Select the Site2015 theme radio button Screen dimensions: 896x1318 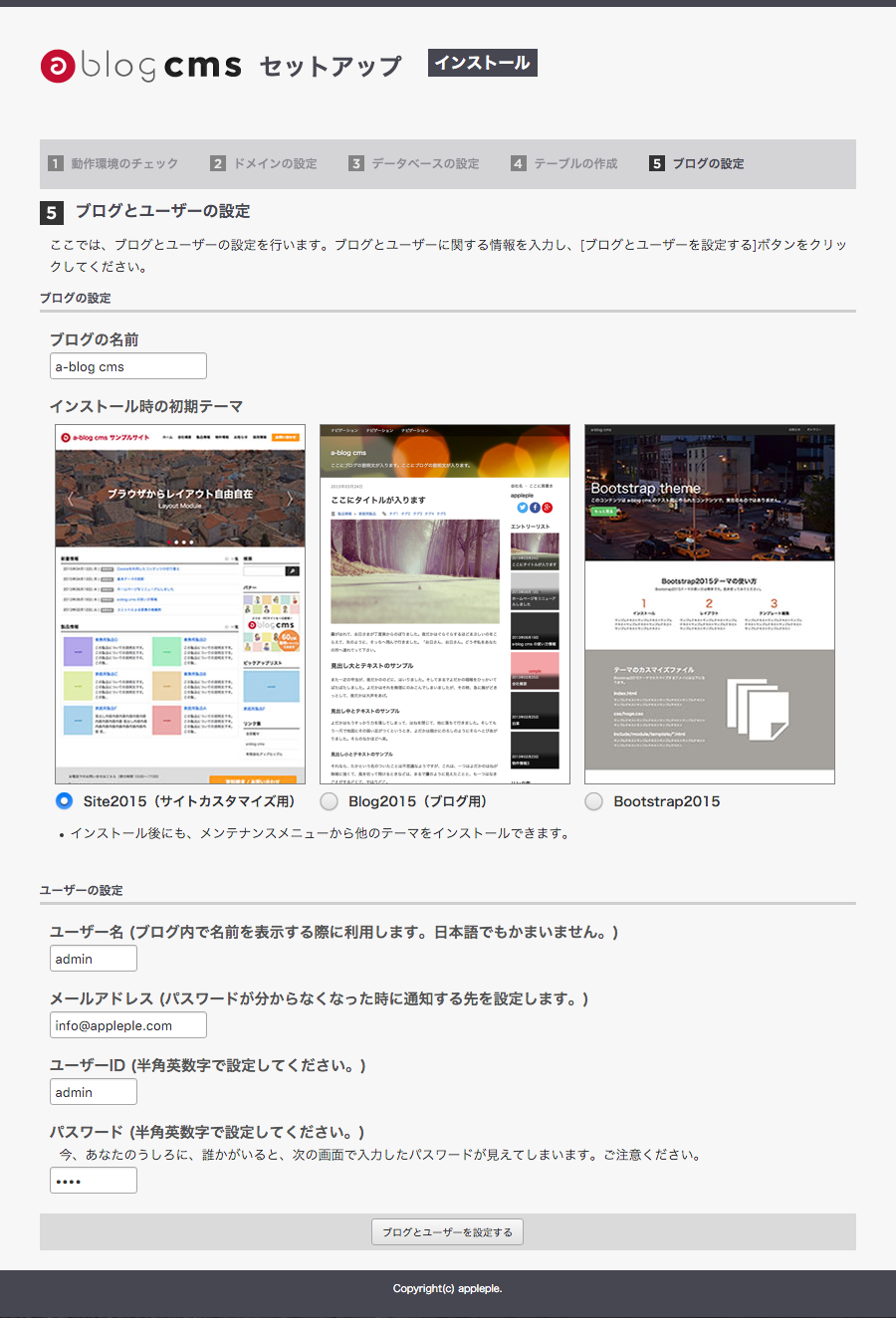tap(65, 800)
